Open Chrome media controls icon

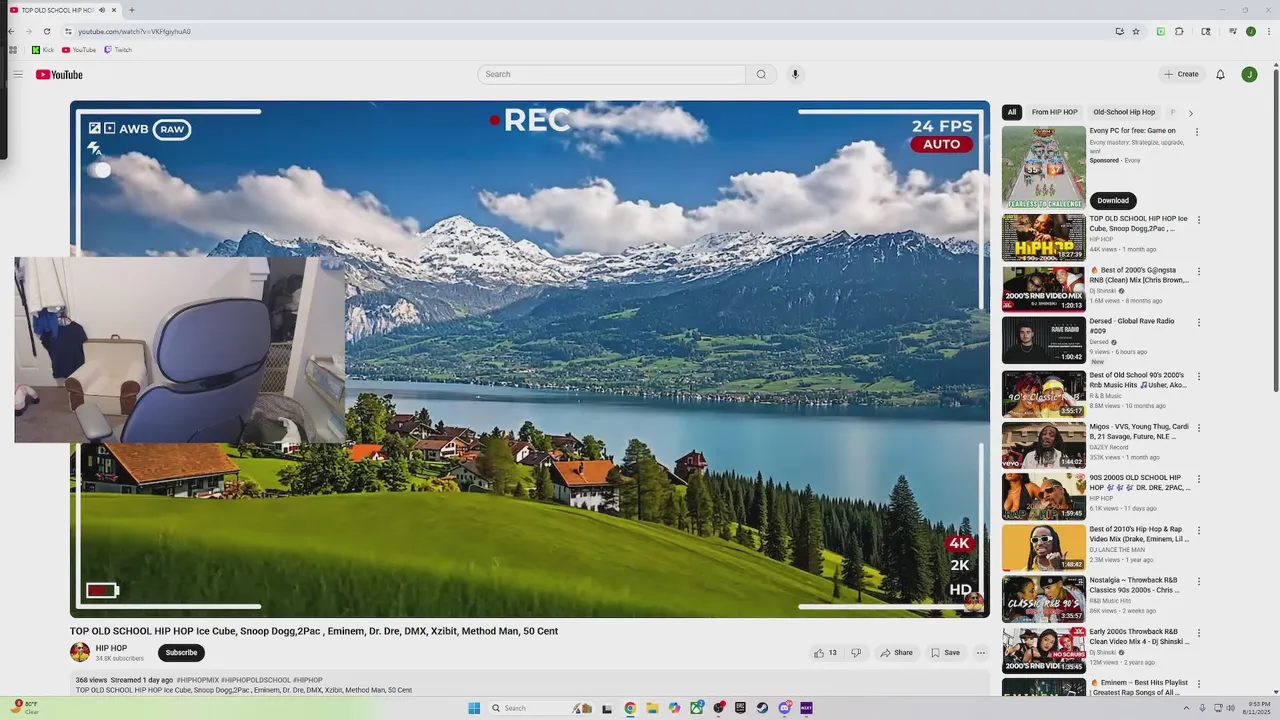click(x=1233, y=31)
